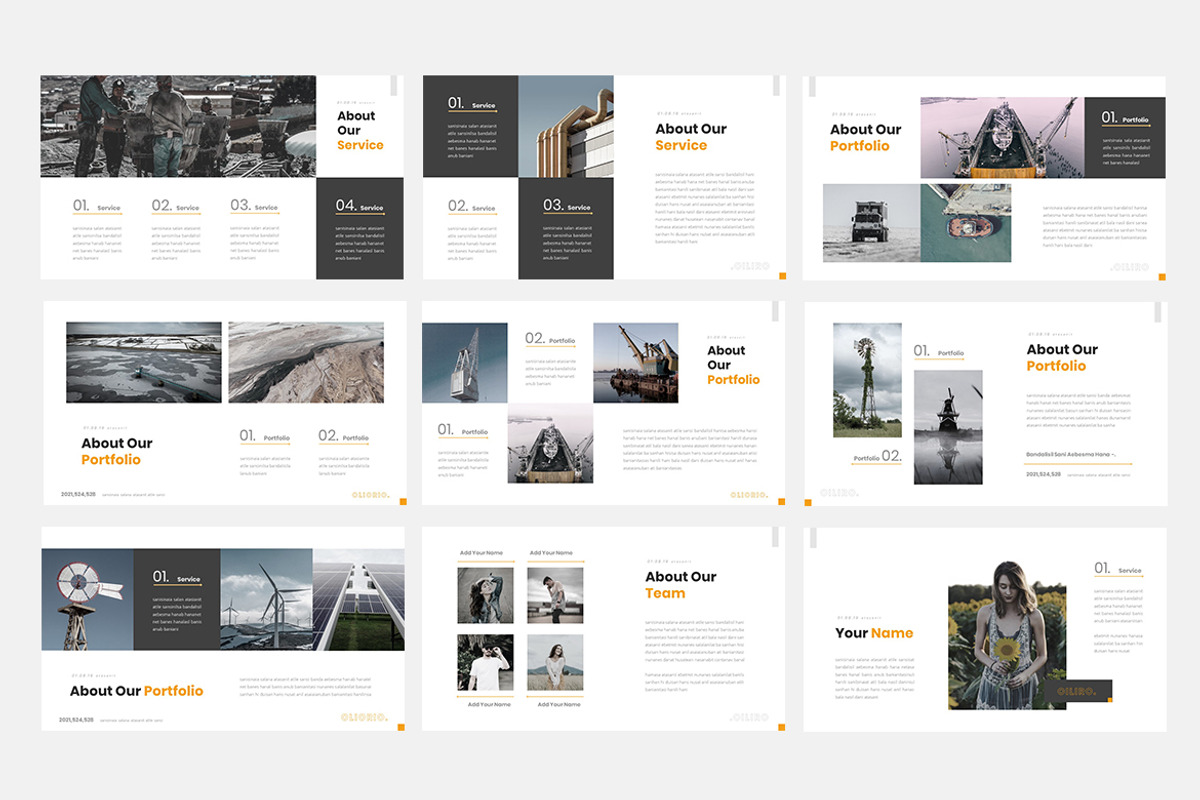
Task: Click single-line 'About Our Portfolio' heading below the turbines
Action: point(136,691)
